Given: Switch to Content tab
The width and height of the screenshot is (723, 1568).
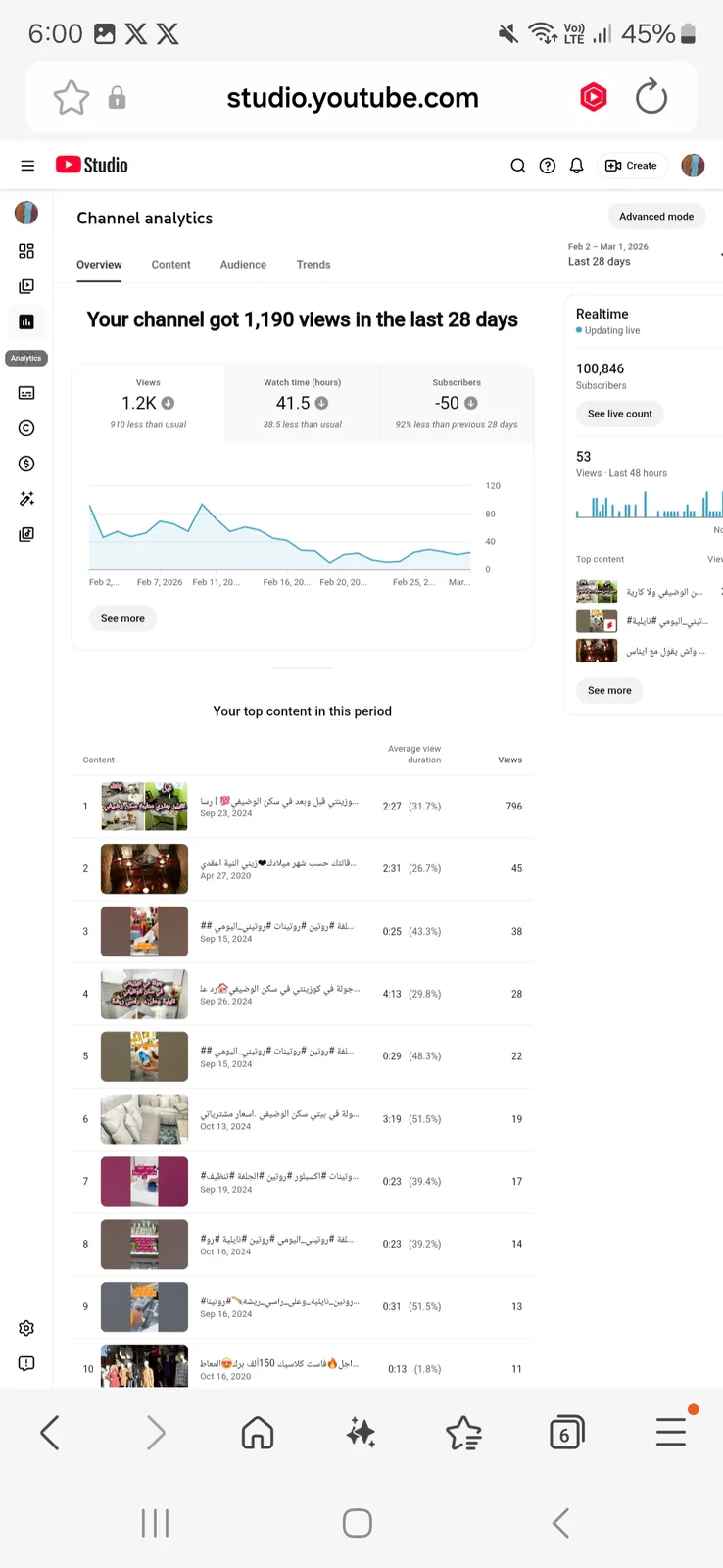Looking at the screenshot, I should pyautogui.click(x=170, y=265).
